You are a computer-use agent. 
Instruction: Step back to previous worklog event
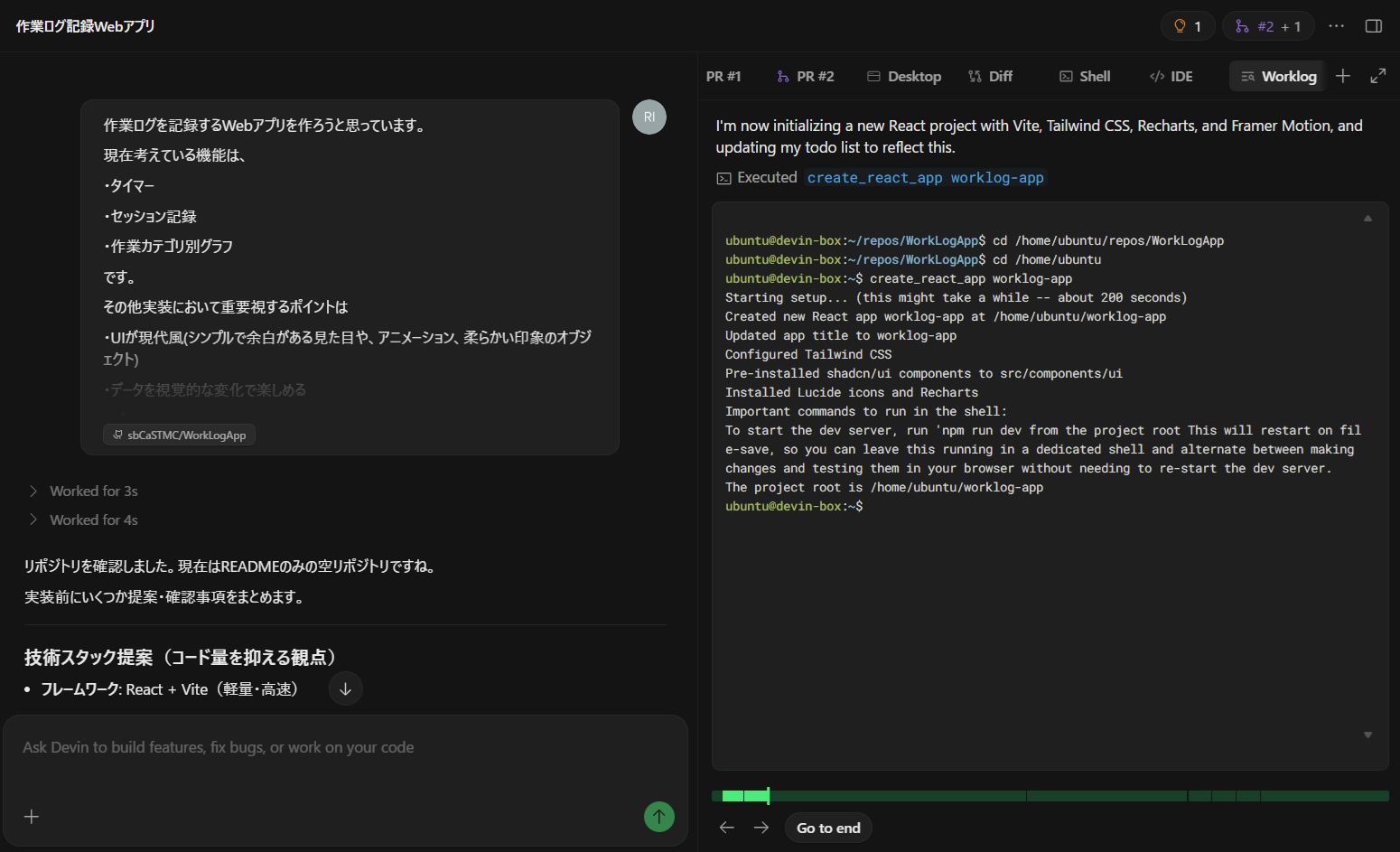(727, 828)
